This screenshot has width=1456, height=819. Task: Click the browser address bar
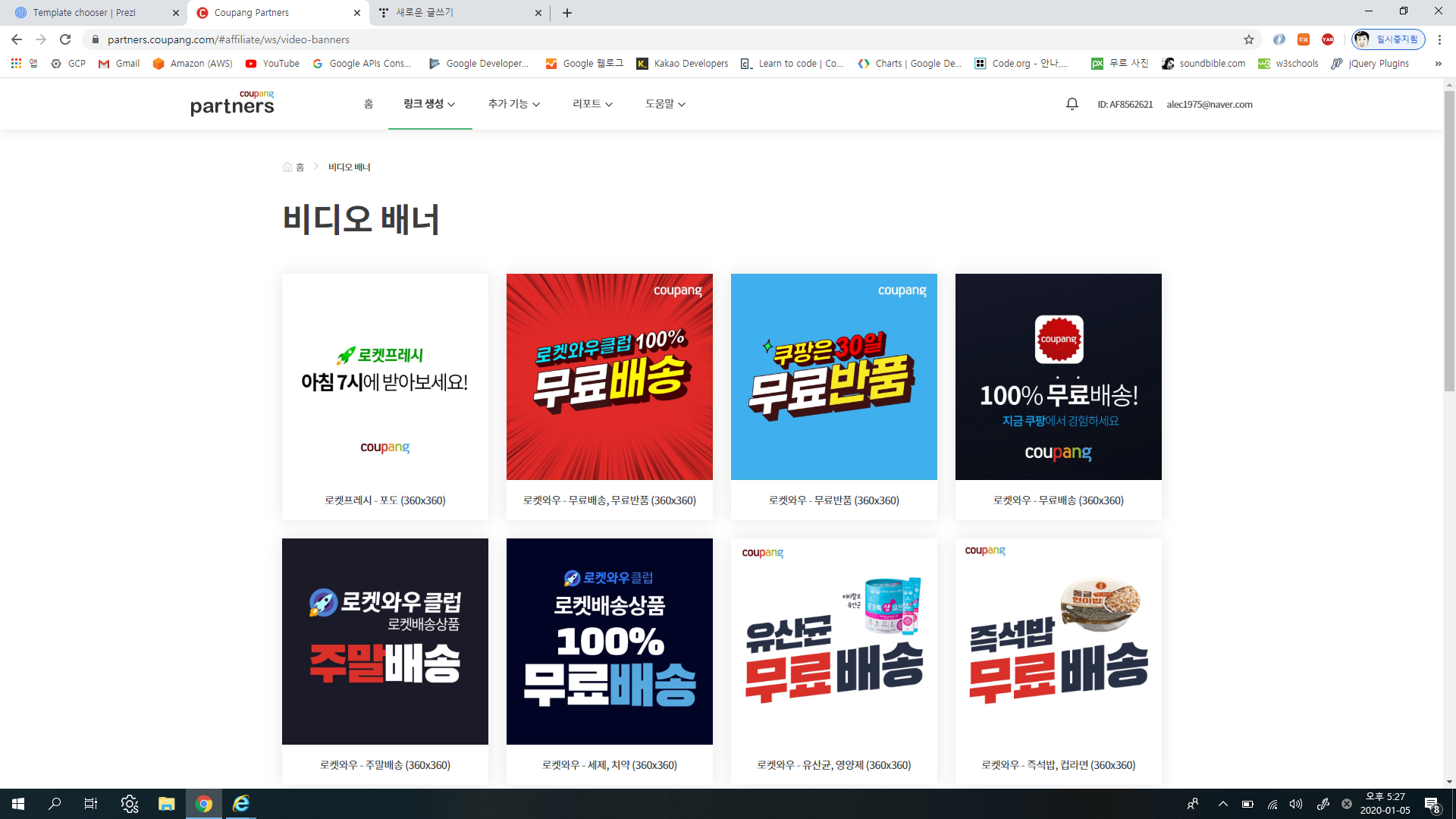(x=607, y=39)
